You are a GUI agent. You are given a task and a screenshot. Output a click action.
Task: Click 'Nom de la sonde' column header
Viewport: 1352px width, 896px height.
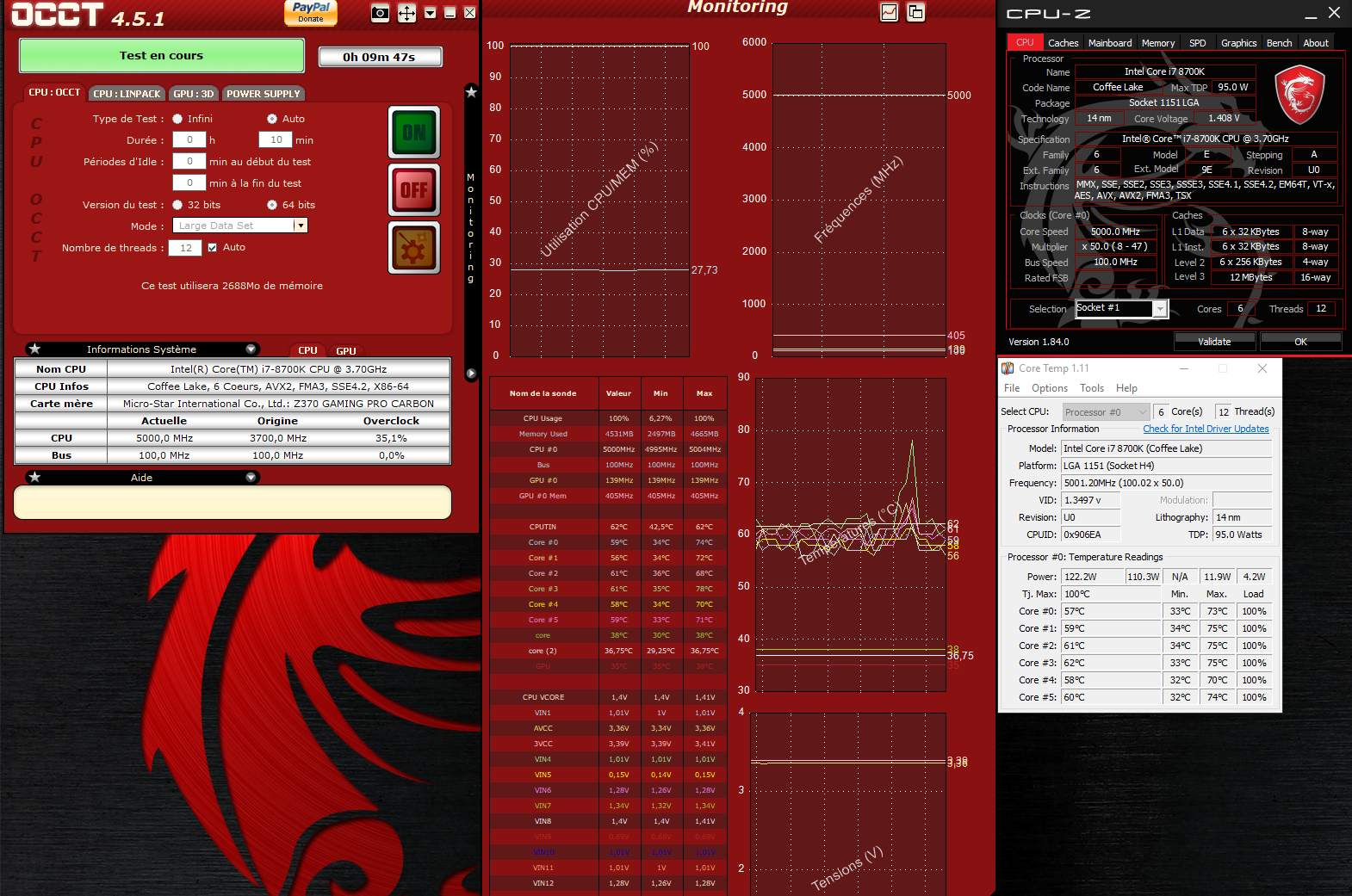pos(543,393)
